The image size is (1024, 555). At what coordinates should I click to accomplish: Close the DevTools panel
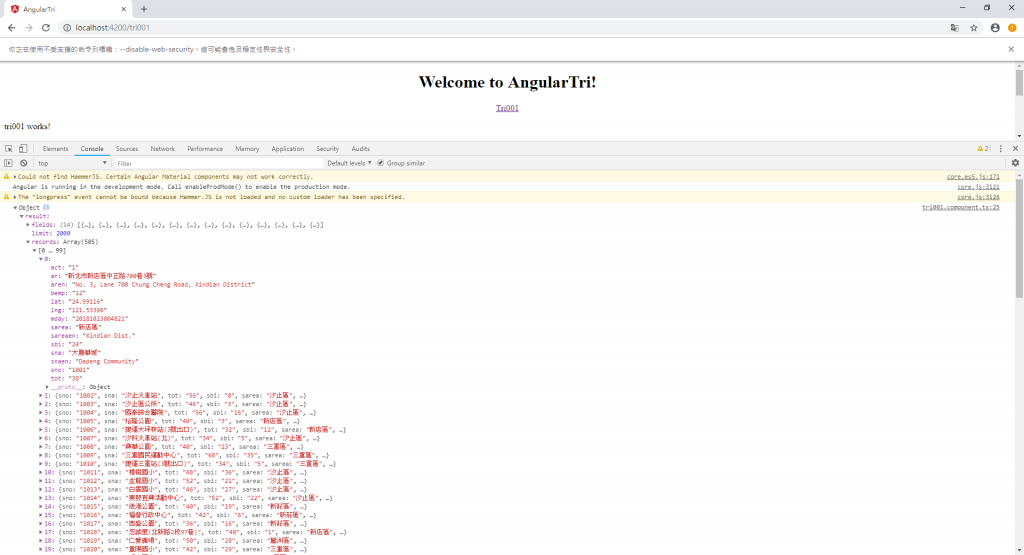(x=1015, y=149)
